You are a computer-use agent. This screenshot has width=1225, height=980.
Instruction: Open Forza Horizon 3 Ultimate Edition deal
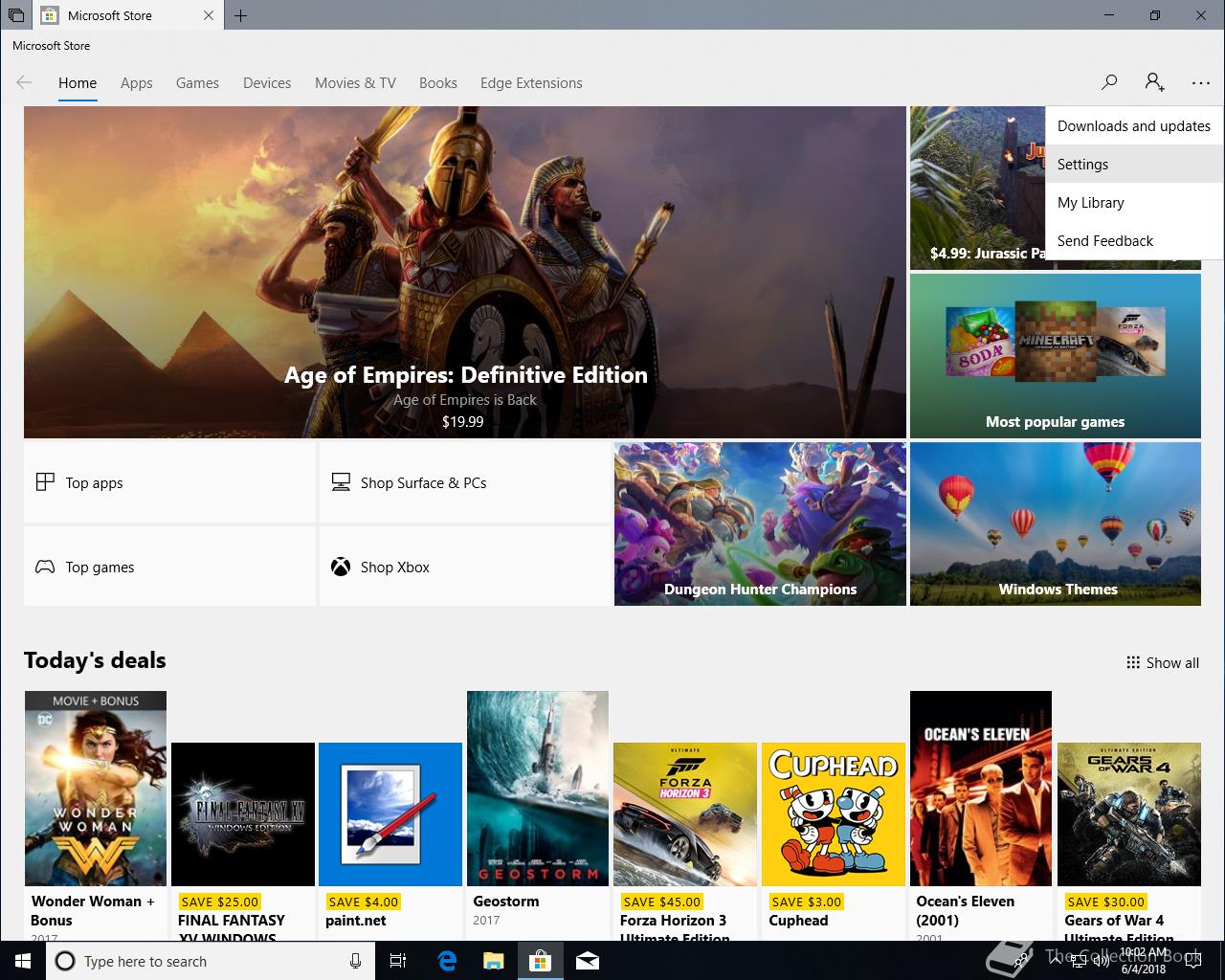coord(685,840)
